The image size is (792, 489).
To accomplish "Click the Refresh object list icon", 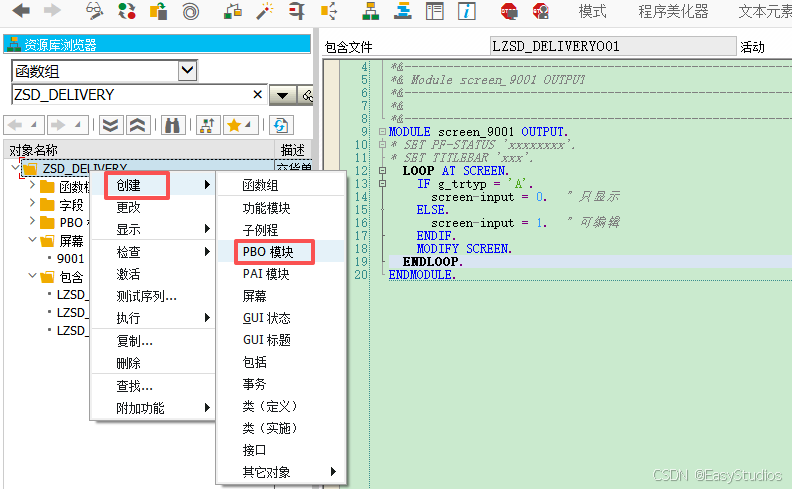I will tap(280, 125).
